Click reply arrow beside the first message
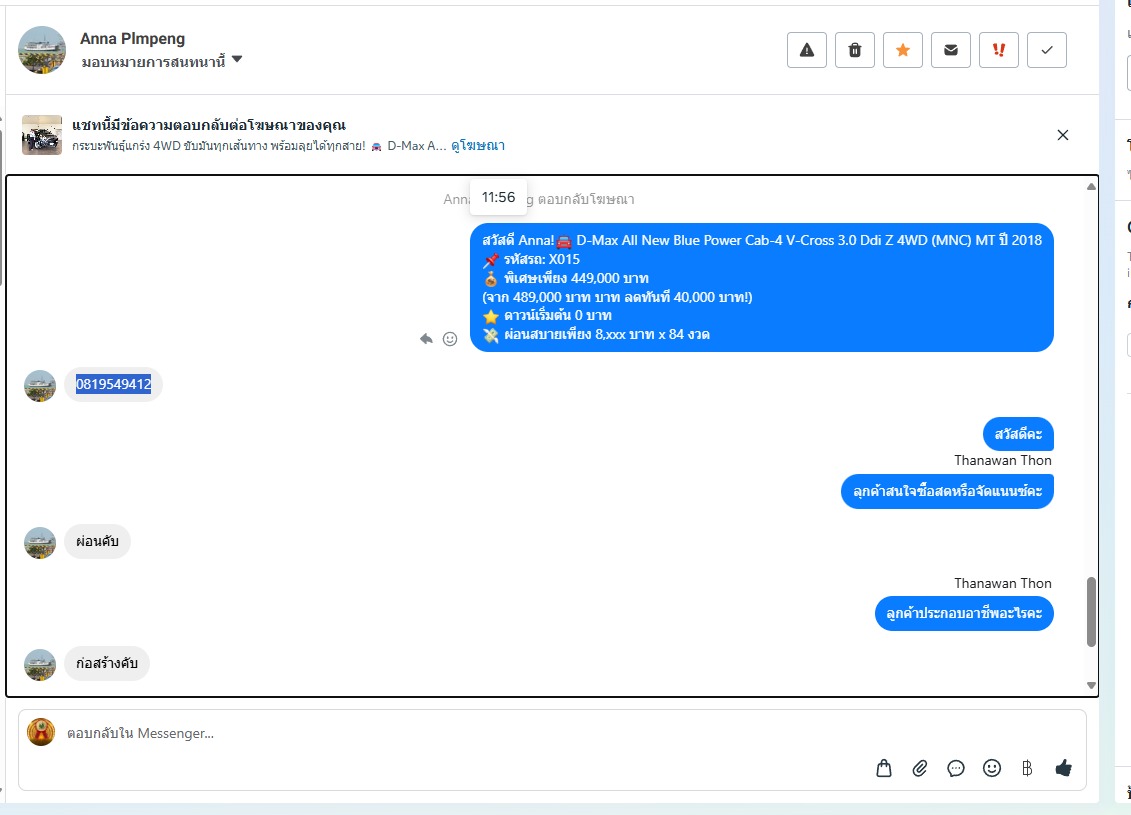1131x815 pixels. pos(426,339)
